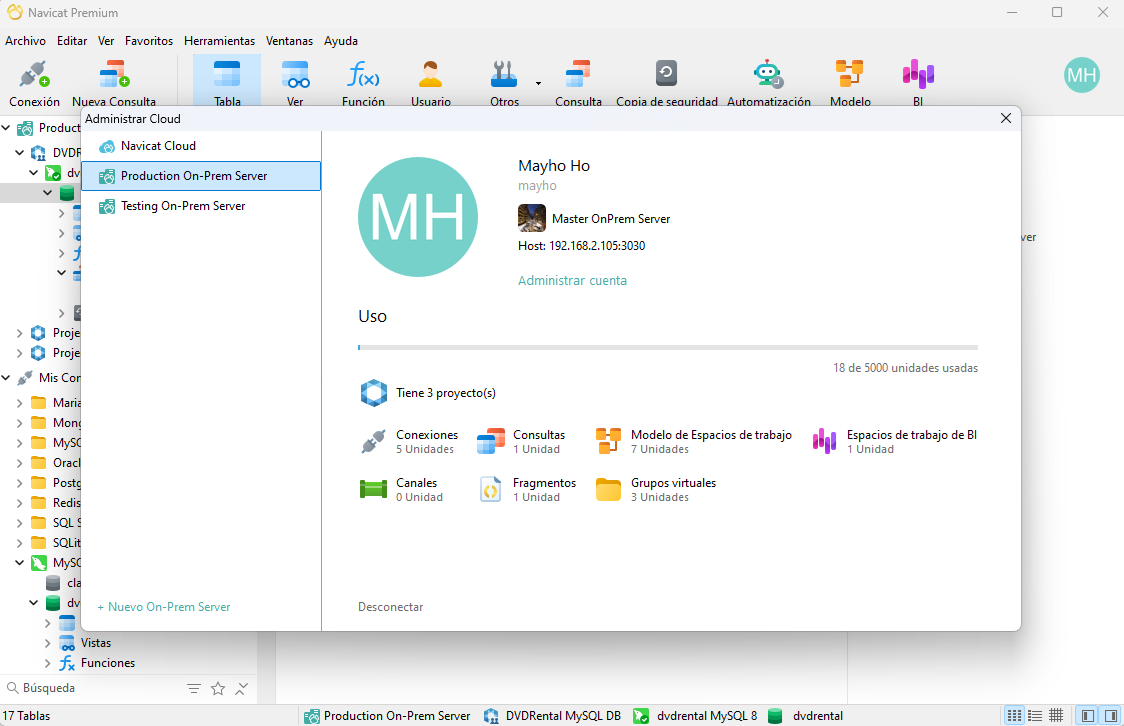Viewport: 1124px width, 726px height.
Task: Toggle the left navigation pane
Action: pyautogui.click(x=1088, y=716)
